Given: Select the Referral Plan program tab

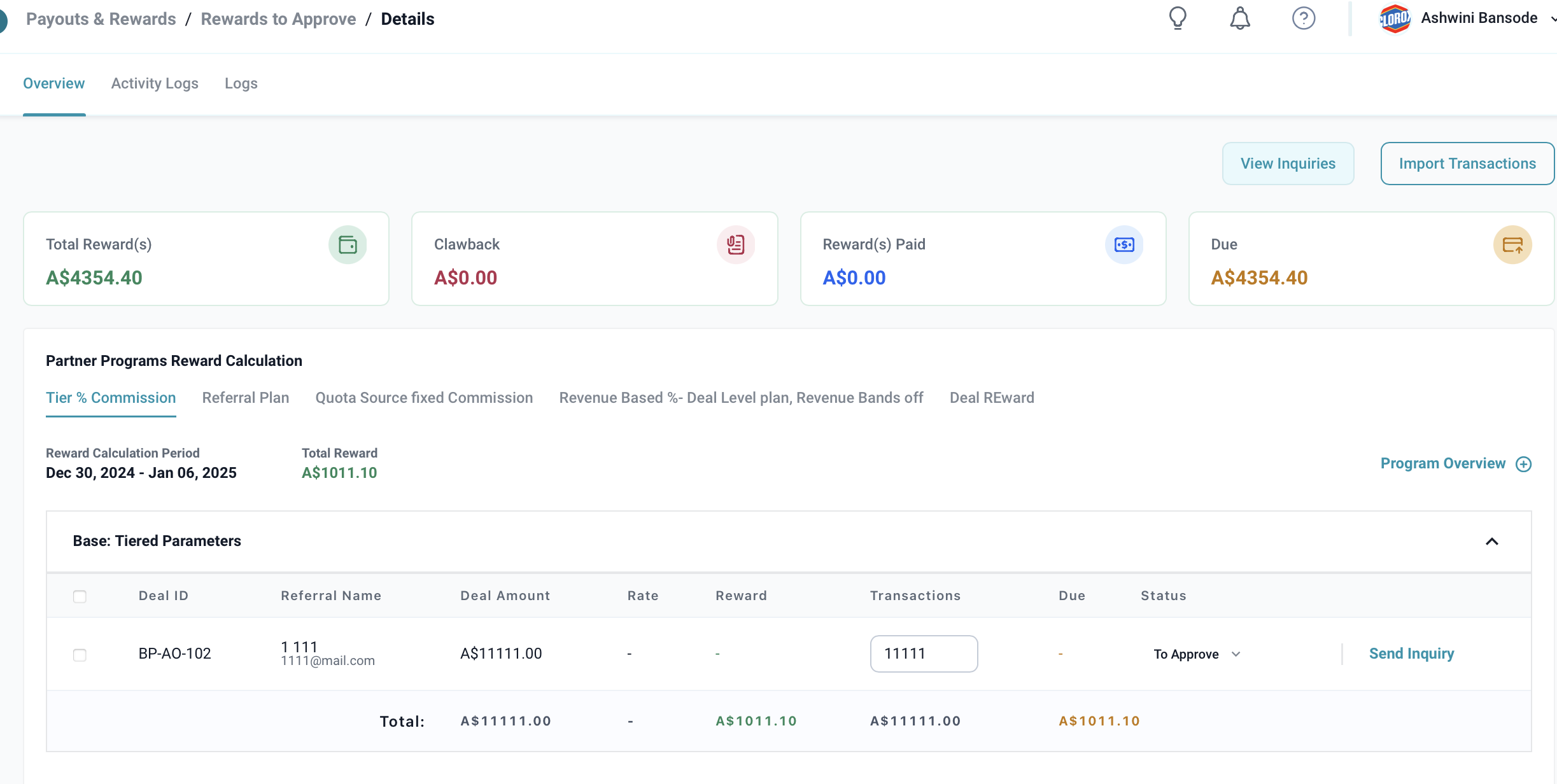Looking at the screenshot, I should [x=245, y=398].
